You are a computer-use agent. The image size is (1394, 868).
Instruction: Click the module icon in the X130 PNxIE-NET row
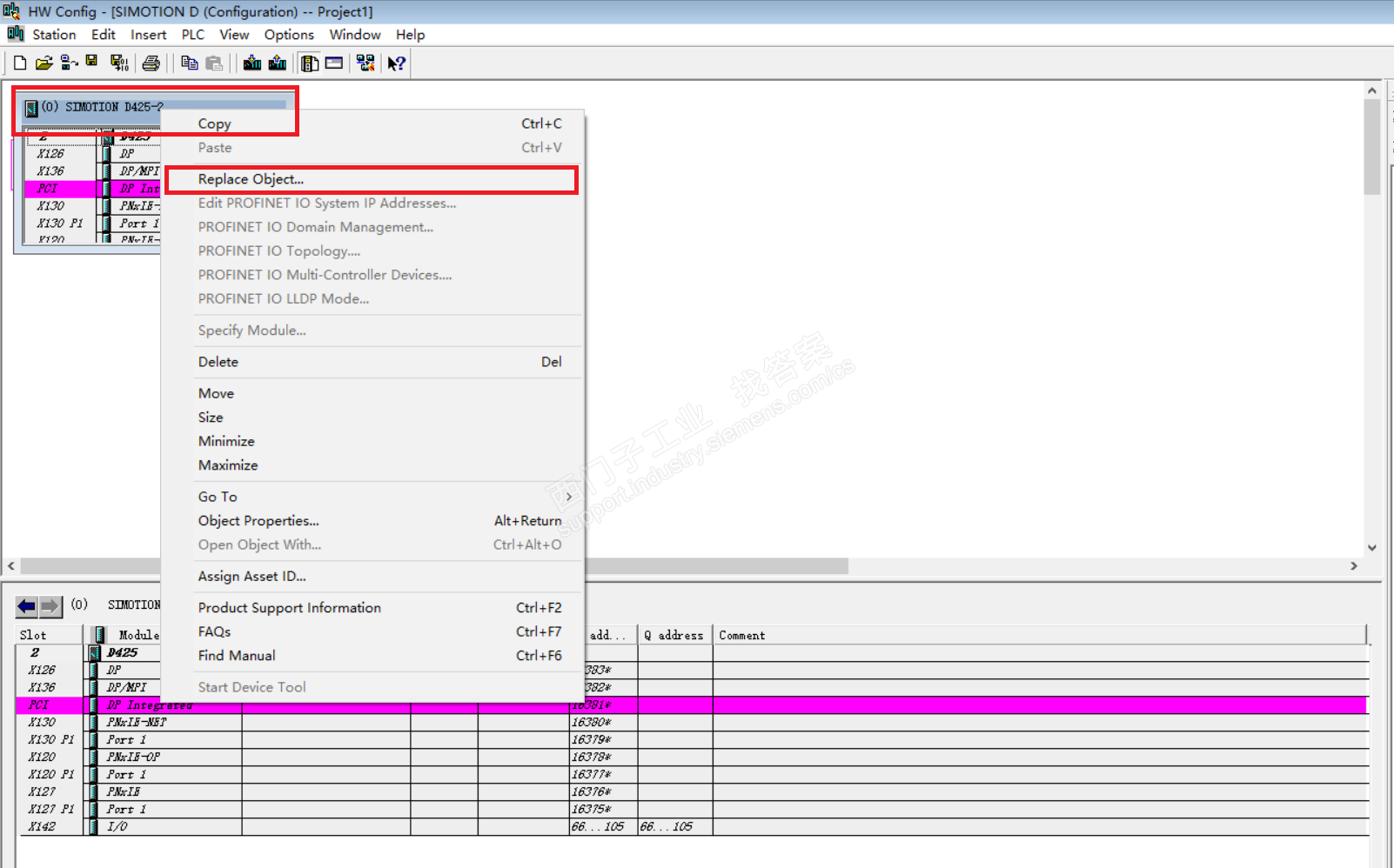pos(93,722)
